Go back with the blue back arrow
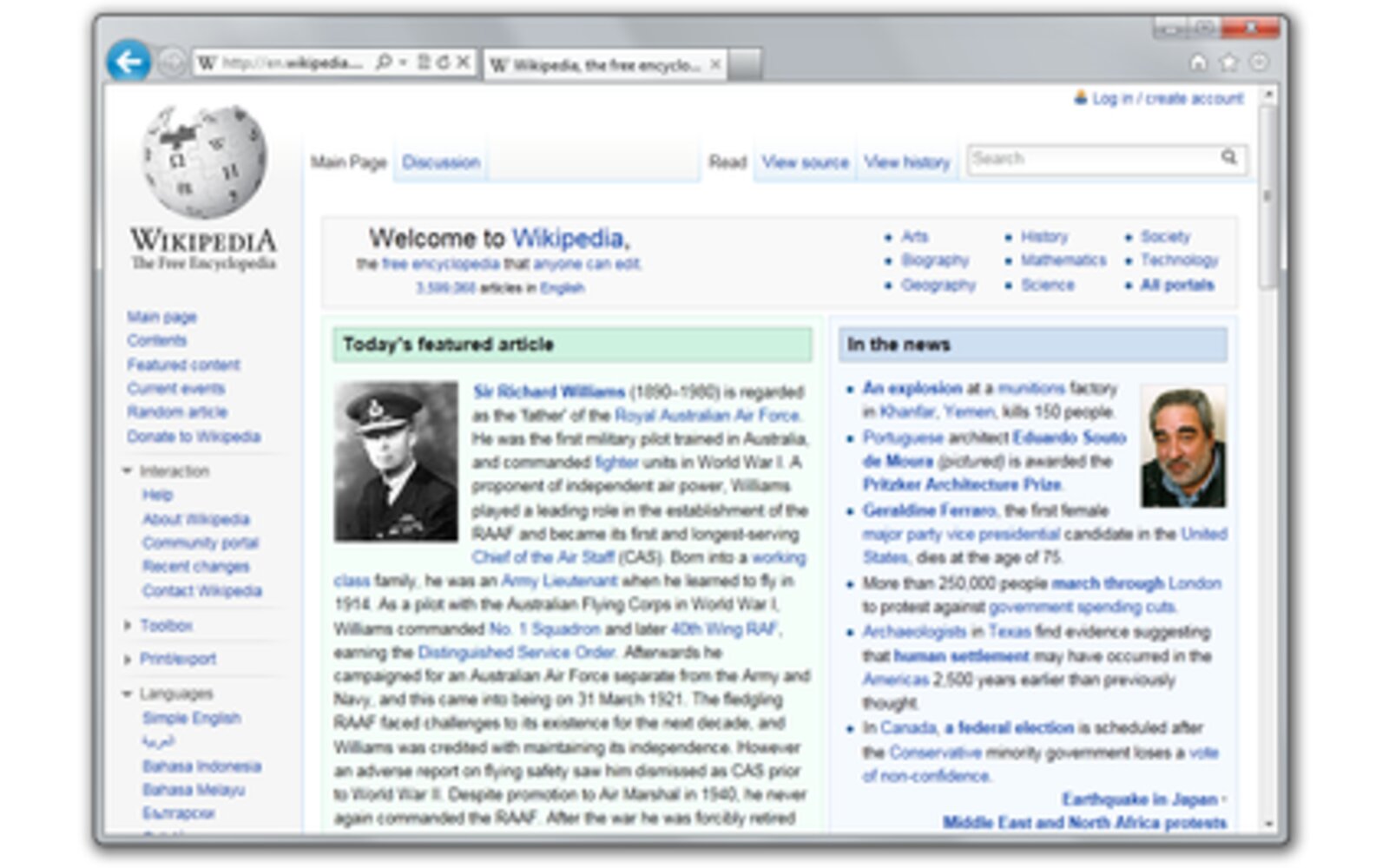The height and width of the screenshot is (868, 1389). 128,62
